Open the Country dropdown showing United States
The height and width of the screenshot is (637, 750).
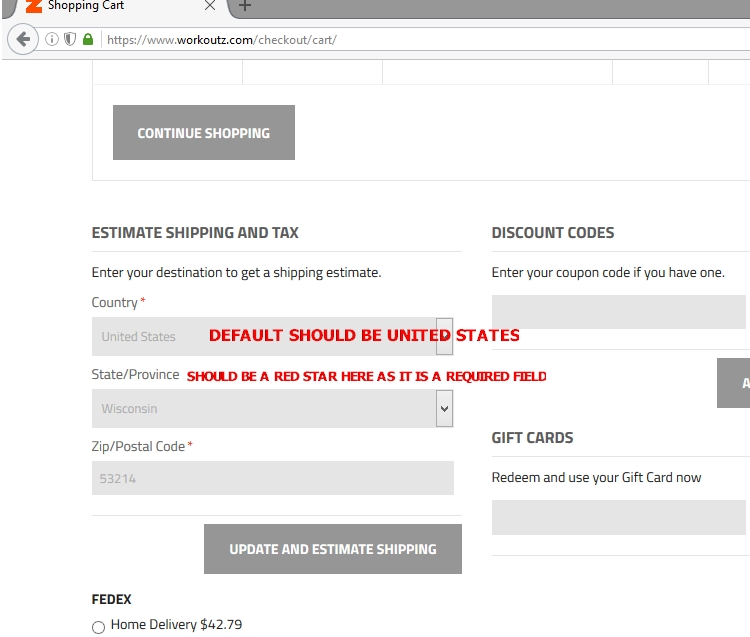tap(272, 336)
